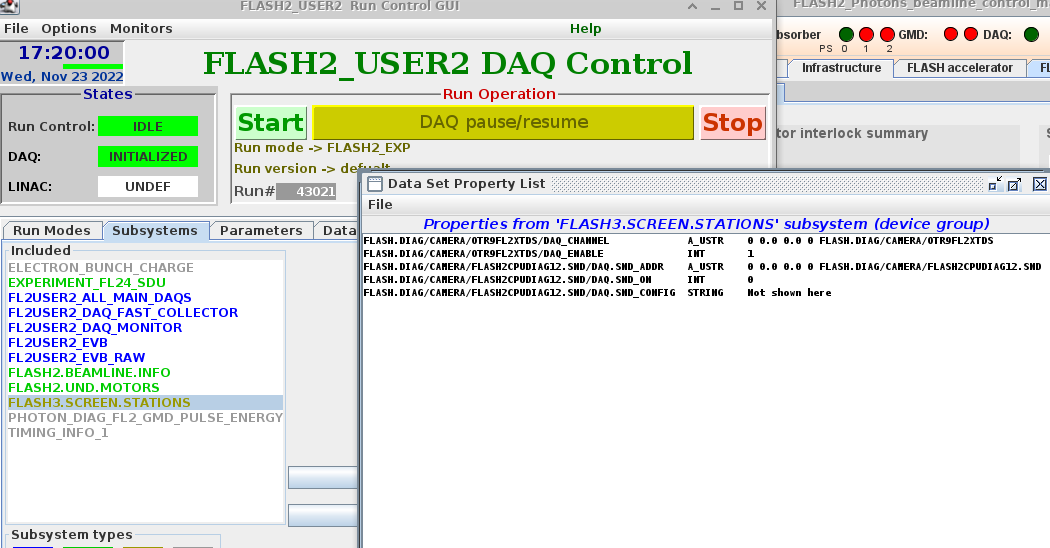
Task: Click the DAQ pause/resume button
Action: tap(503, 123)
